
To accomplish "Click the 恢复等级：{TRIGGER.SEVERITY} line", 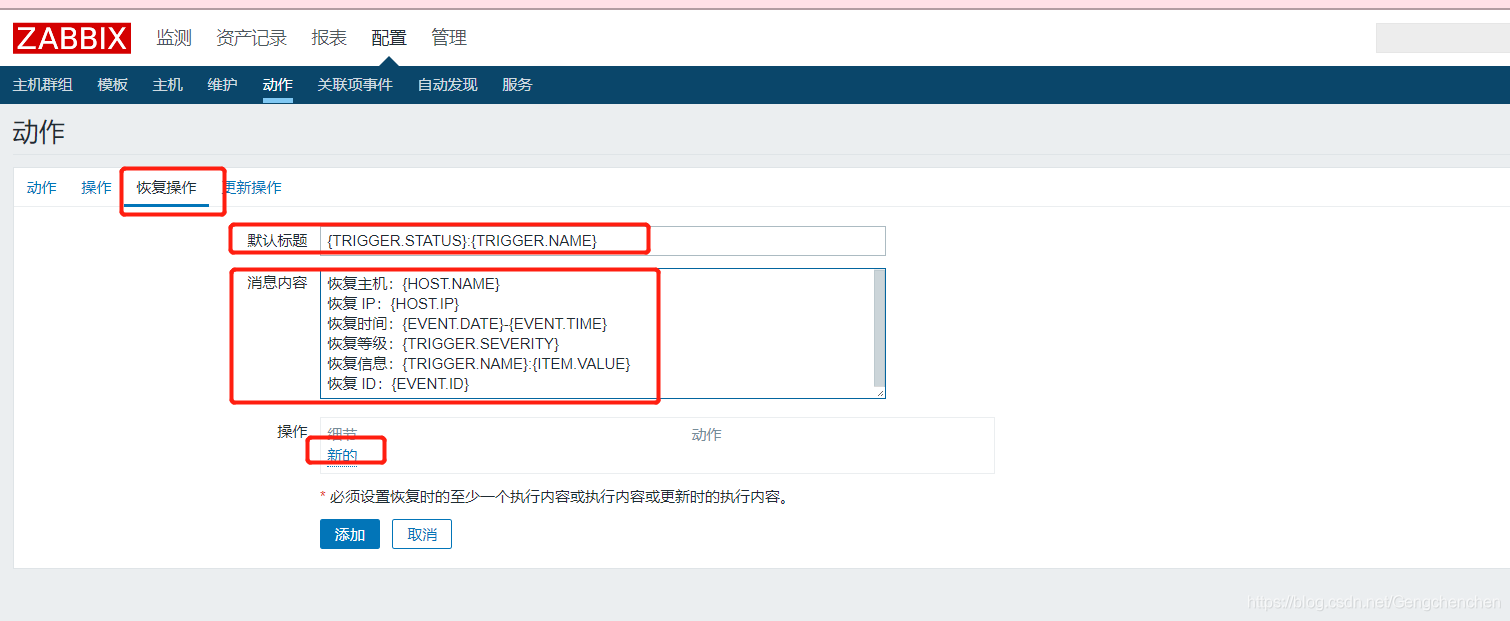I will click(x=443, y=344).
